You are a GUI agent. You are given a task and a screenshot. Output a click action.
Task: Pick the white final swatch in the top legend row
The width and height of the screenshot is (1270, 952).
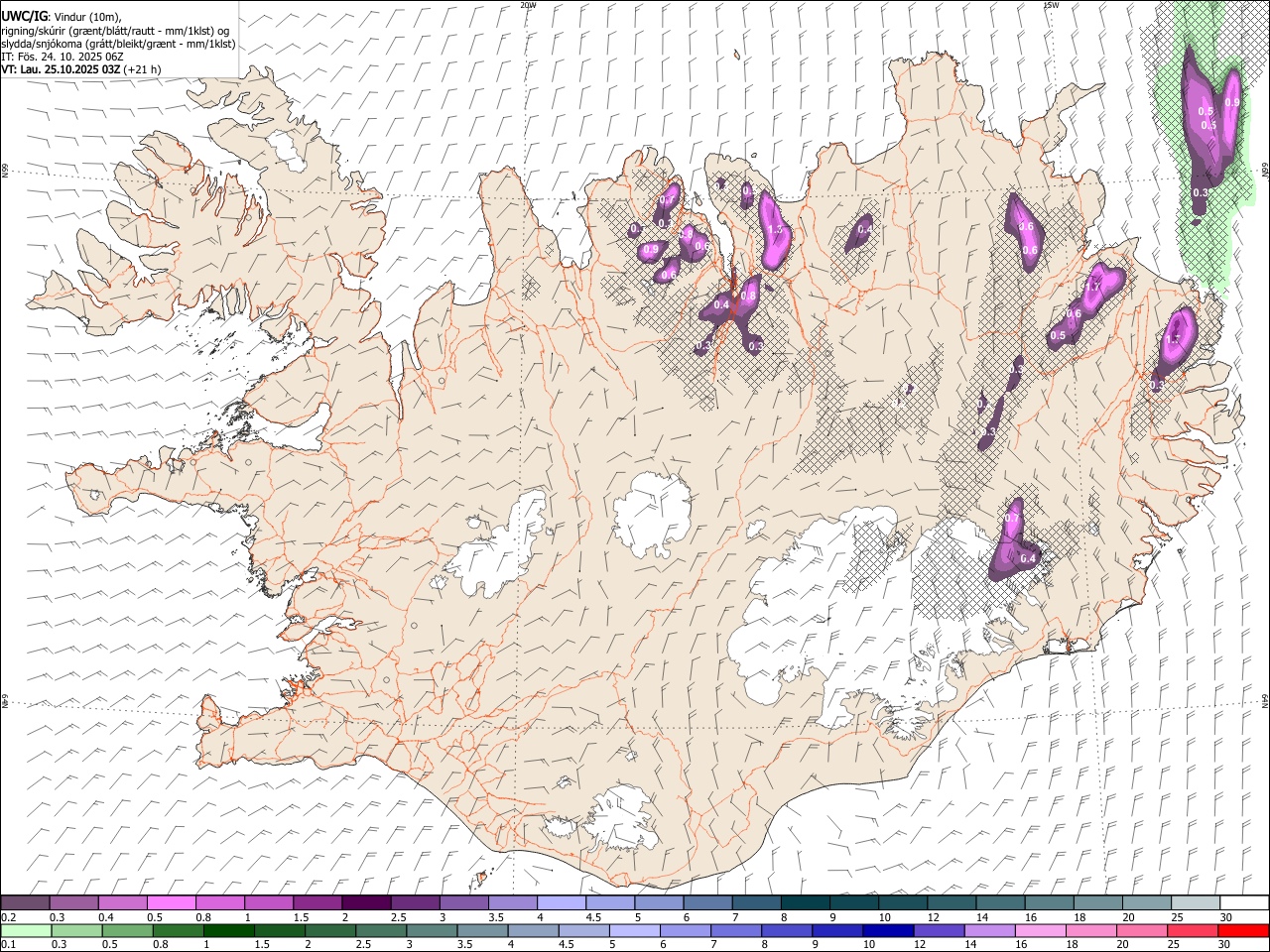1244,902
